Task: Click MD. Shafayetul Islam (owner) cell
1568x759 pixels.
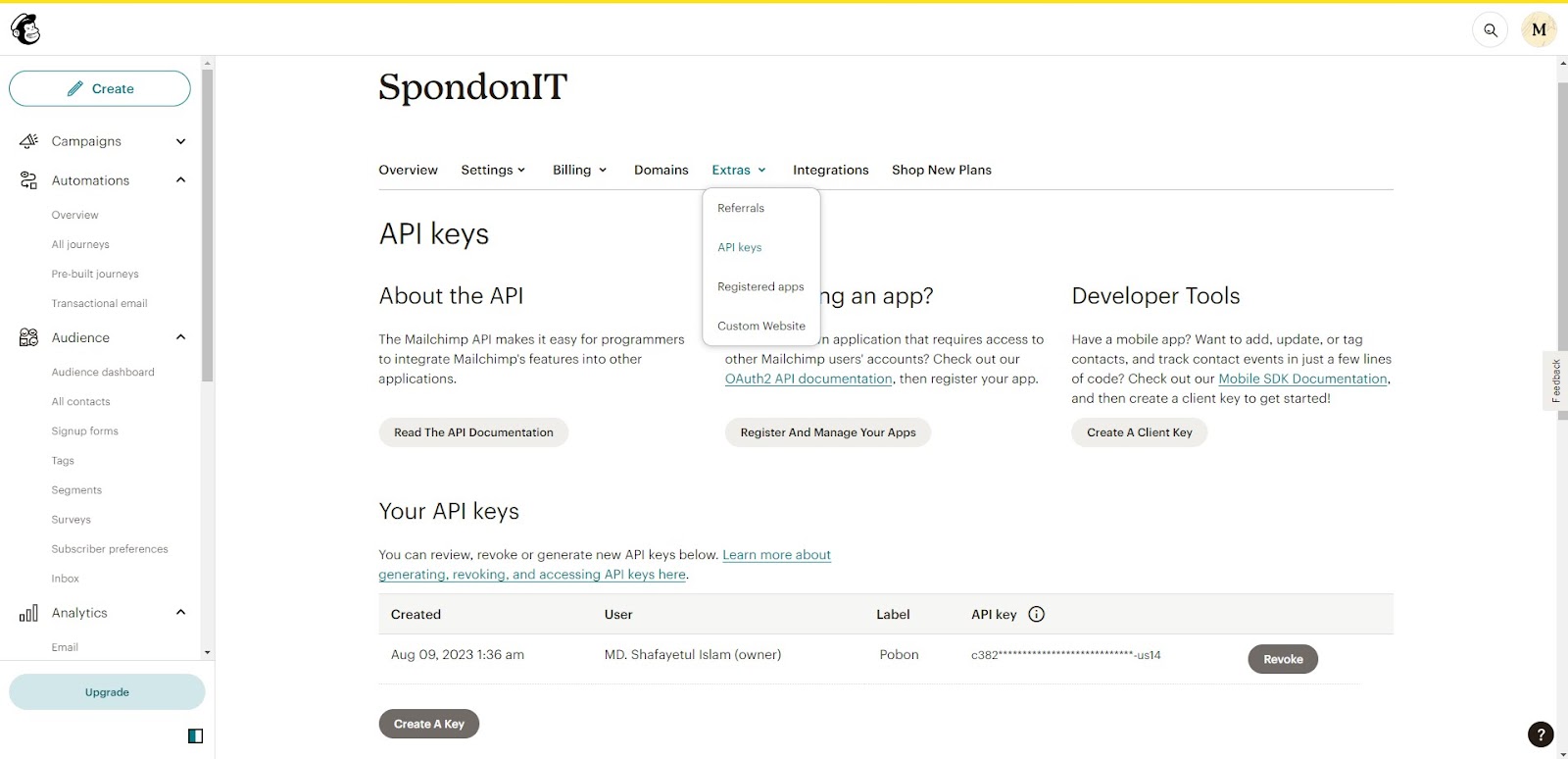Action: [692, 654]
